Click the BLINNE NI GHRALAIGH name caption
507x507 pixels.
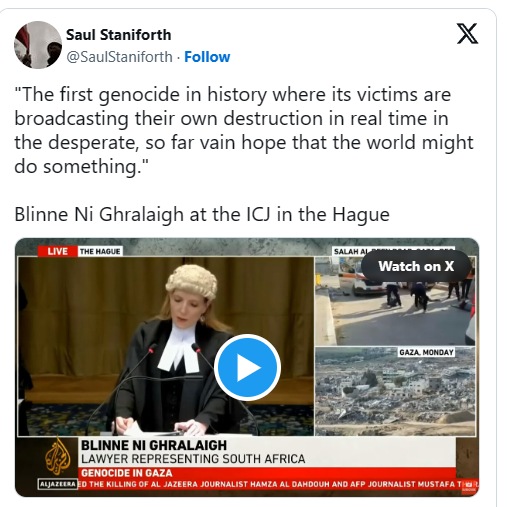tap(154, 445)
